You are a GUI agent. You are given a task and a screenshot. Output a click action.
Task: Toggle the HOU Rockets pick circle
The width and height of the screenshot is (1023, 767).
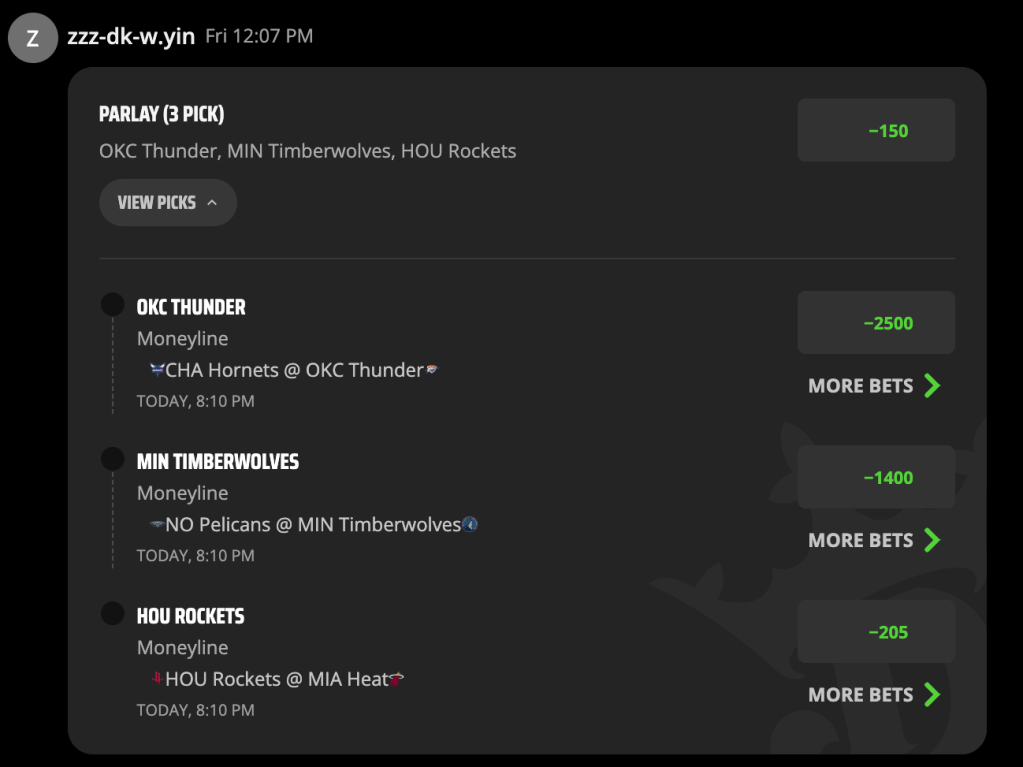tap(113, 613)
